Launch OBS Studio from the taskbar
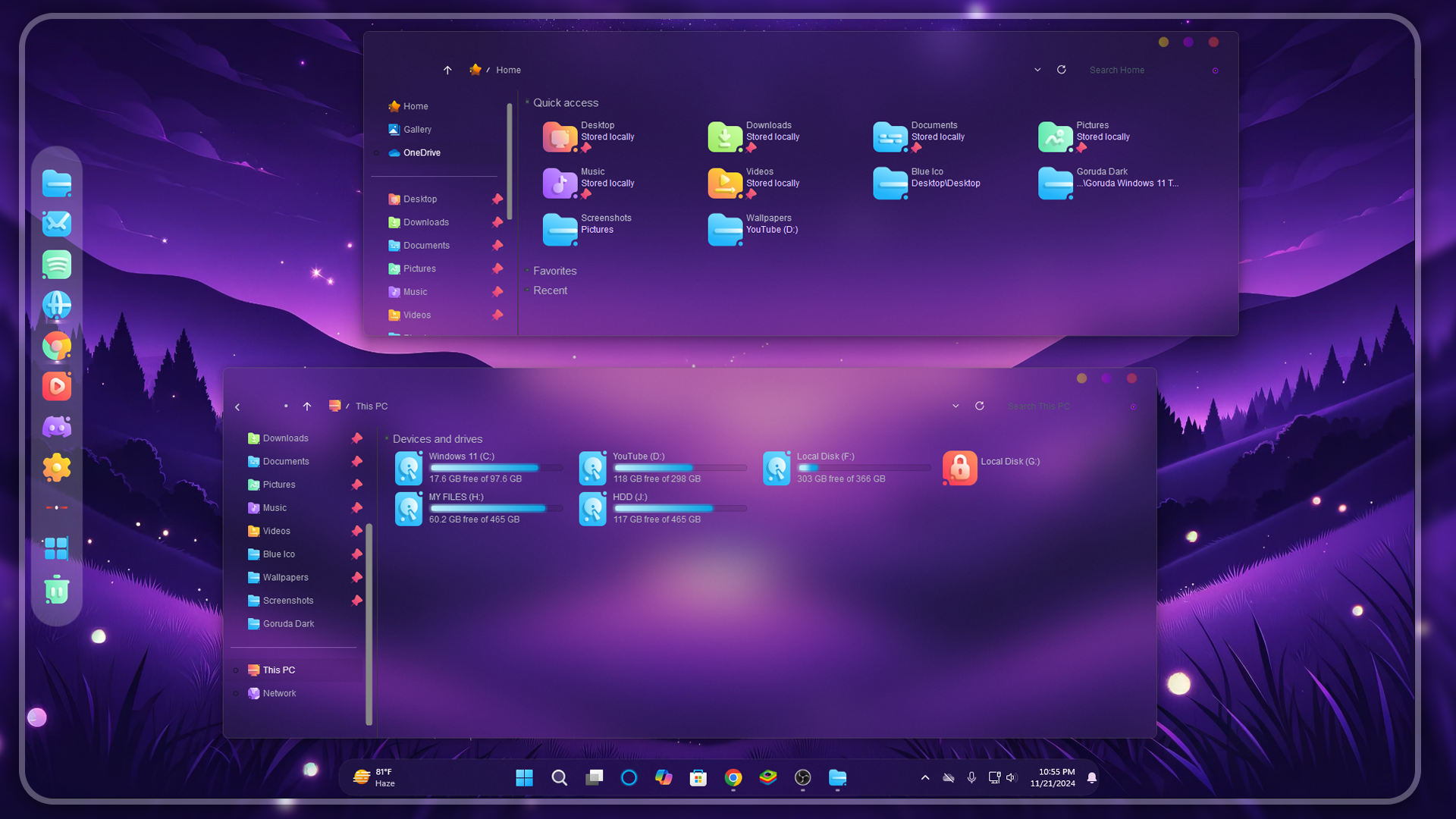 [x=803, y=777]
